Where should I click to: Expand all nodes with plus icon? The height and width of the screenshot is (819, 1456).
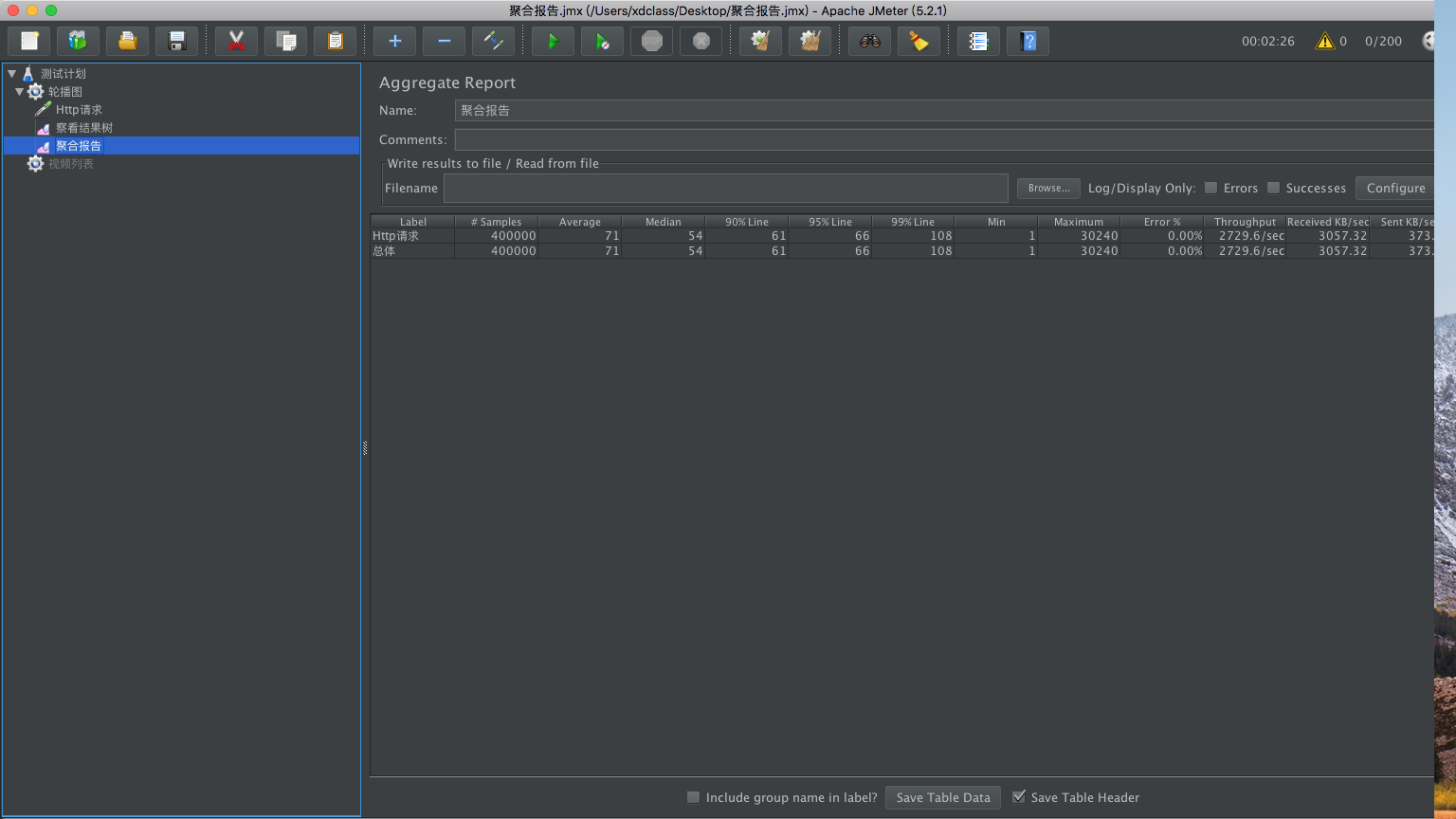tap(394, 41)
